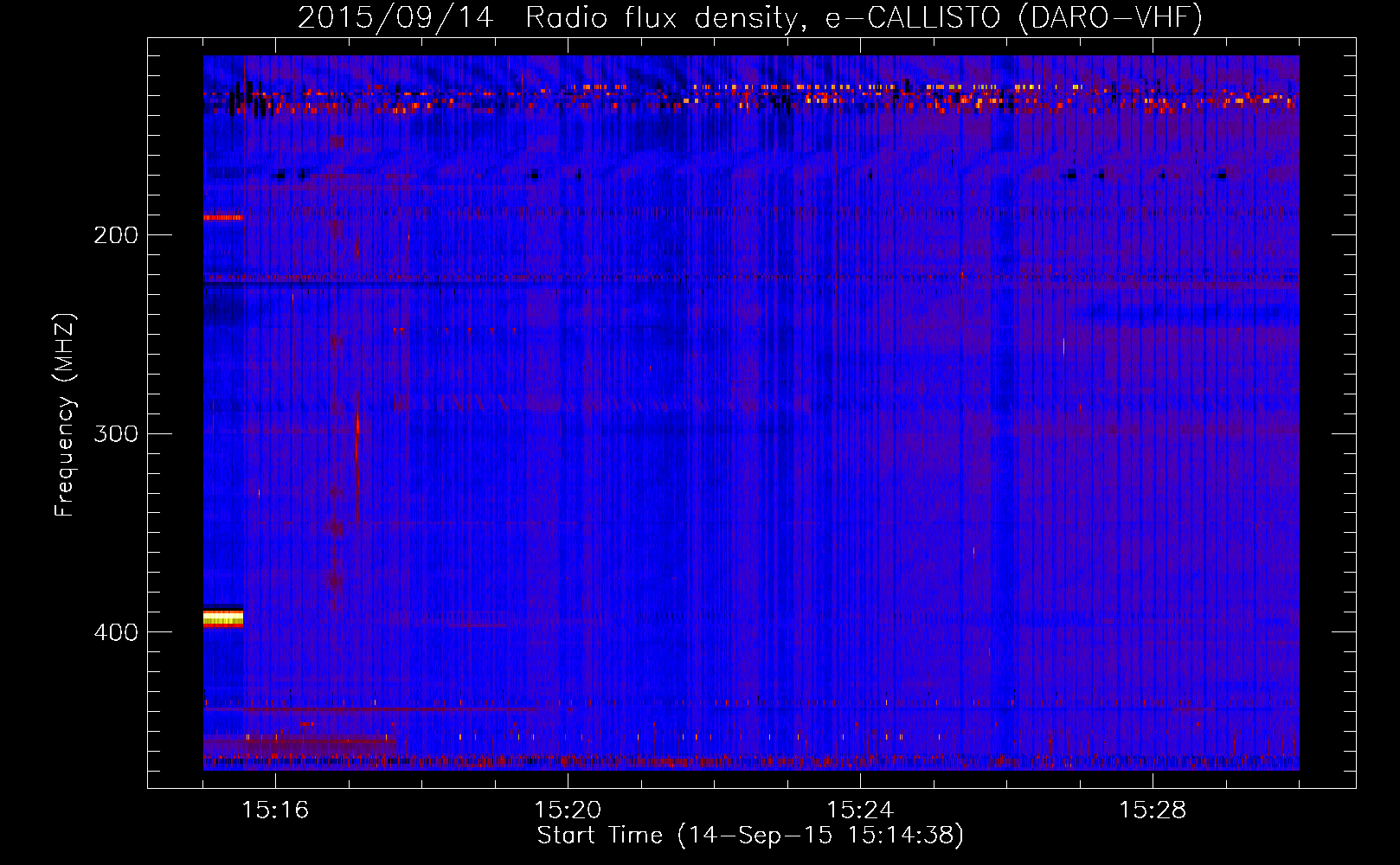
Task: Click the 15:28 time tick label
Action: coord(1153,810)
